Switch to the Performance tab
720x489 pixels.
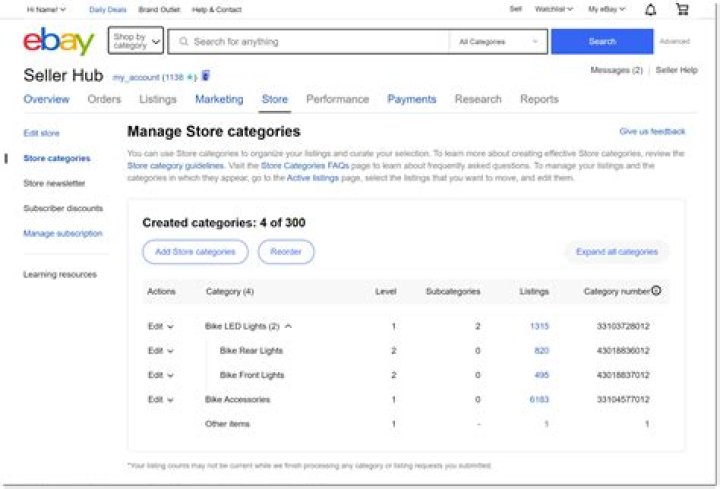coord(337,99)
